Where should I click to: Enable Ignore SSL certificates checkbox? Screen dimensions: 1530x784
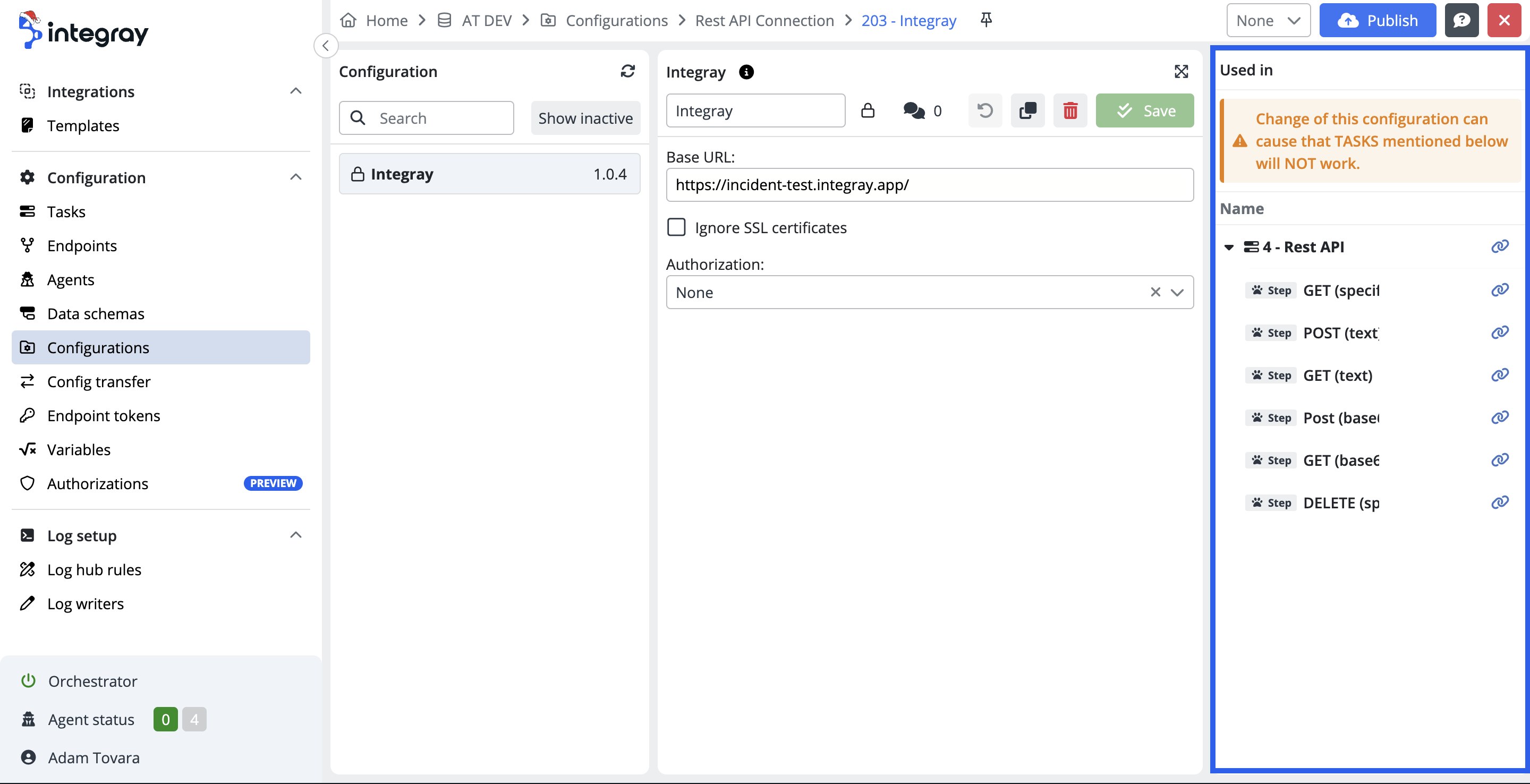click(x=676, y=227)
